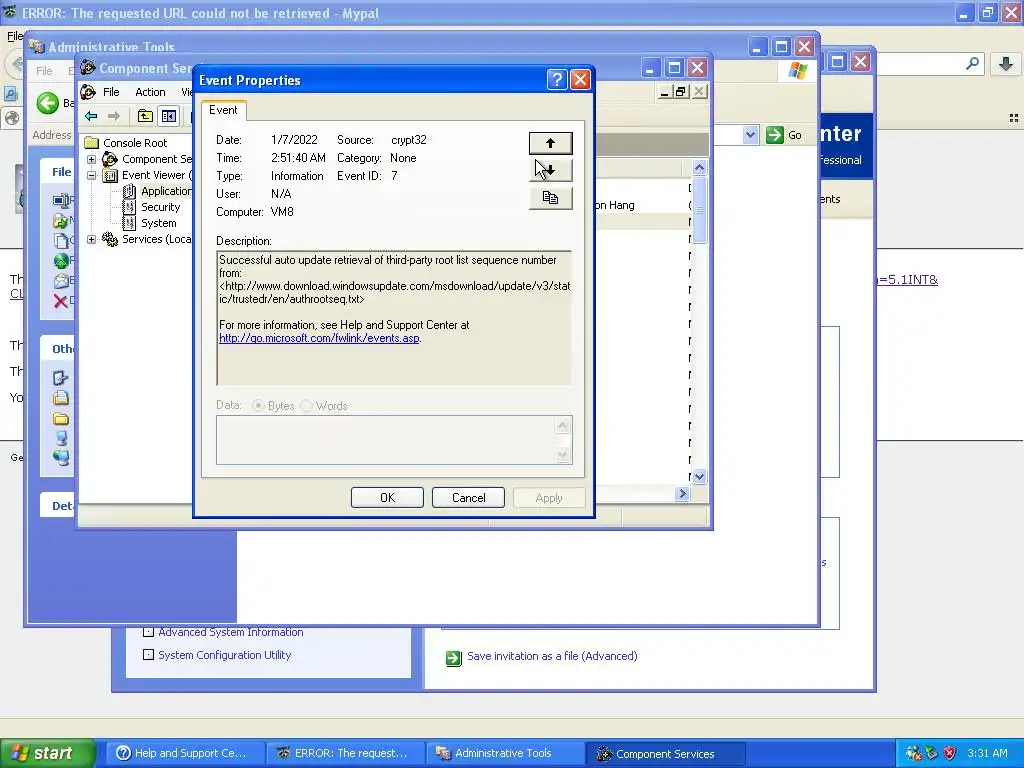1024x768 pixels.
Task: Select the Security log icon in tree
Action: click(x=129, y=207)
